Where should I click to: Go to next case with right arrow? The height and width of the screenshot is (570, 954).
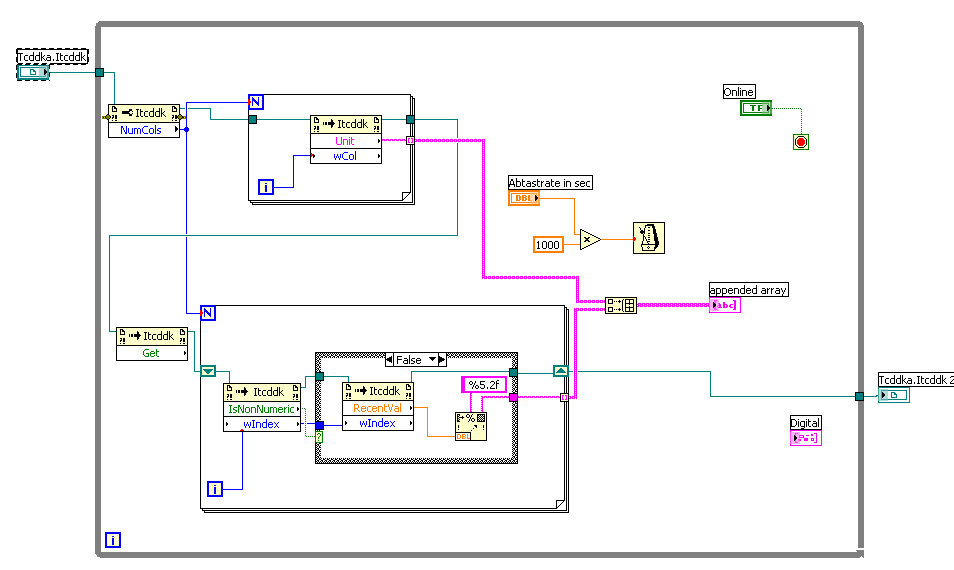(x=442, y=360)
